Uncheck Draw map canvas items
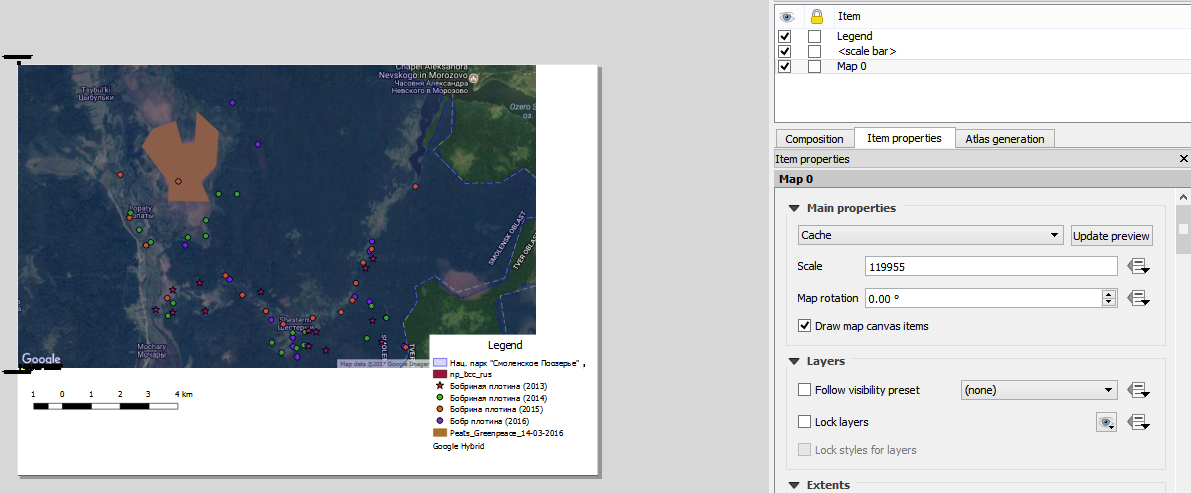The image size is (1191, 493). tap(805, 326)
